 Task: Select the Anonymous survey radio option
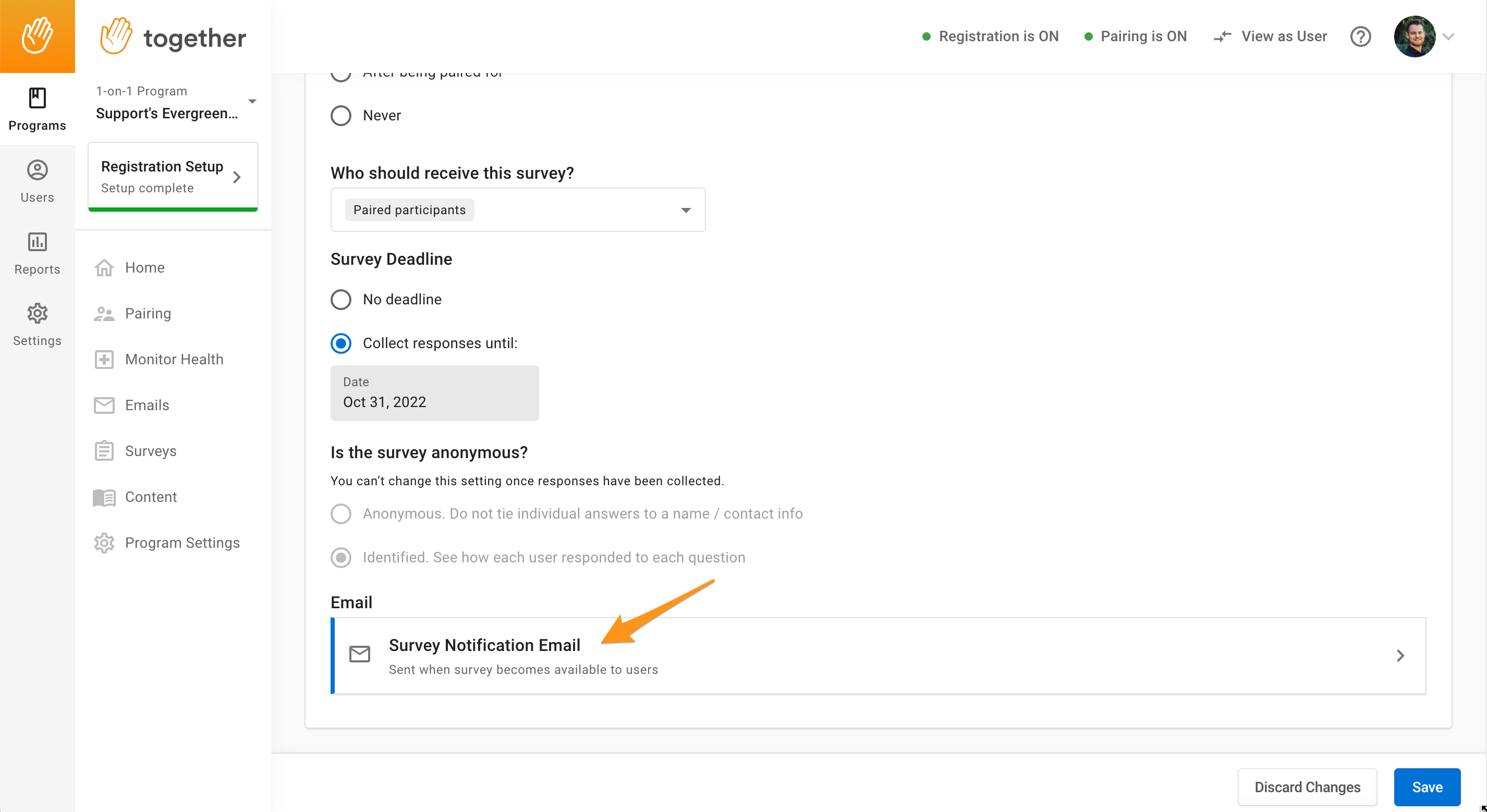pos(340,514)
